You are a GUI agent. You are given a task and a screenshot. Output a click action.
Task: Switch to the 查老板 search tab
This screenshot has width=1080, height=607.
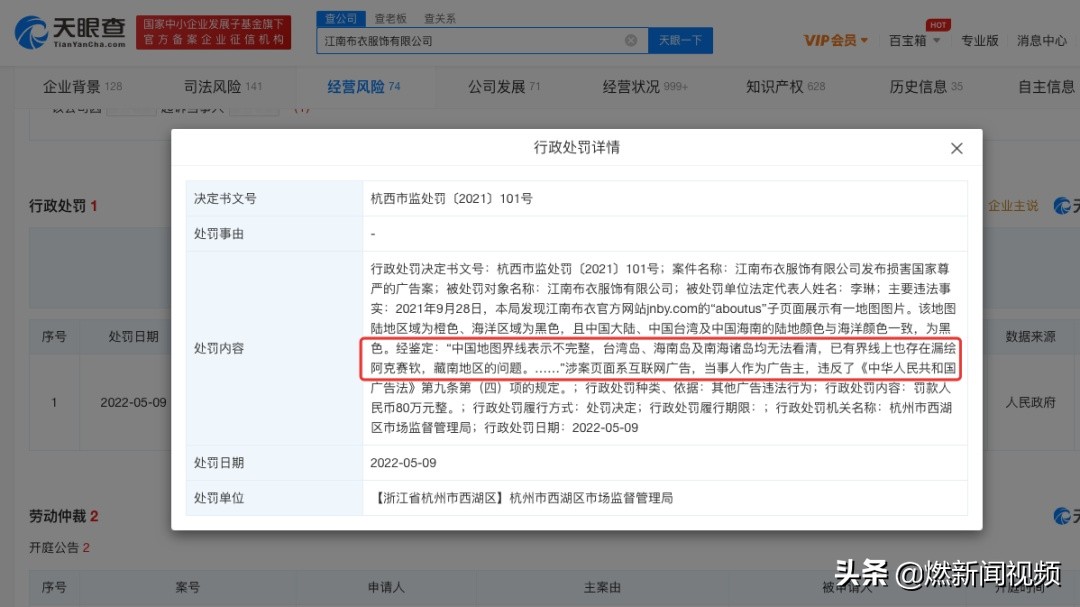point(390,17)
